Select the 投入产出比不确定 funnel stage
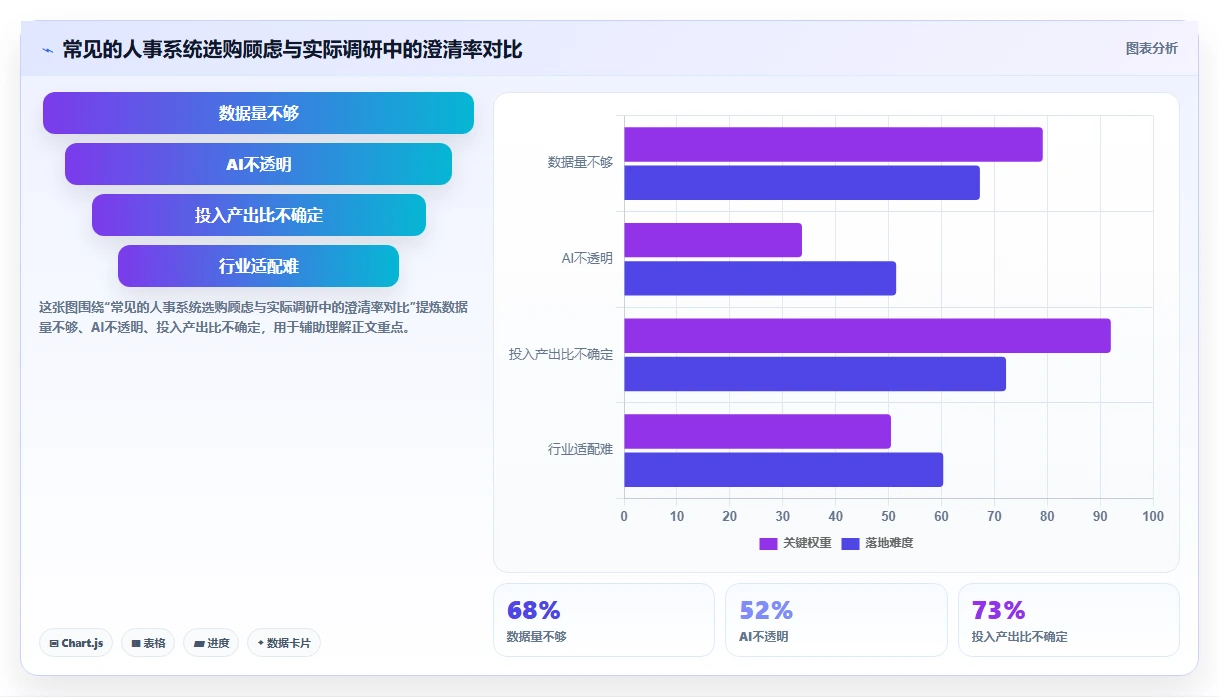 click(258, 215)
